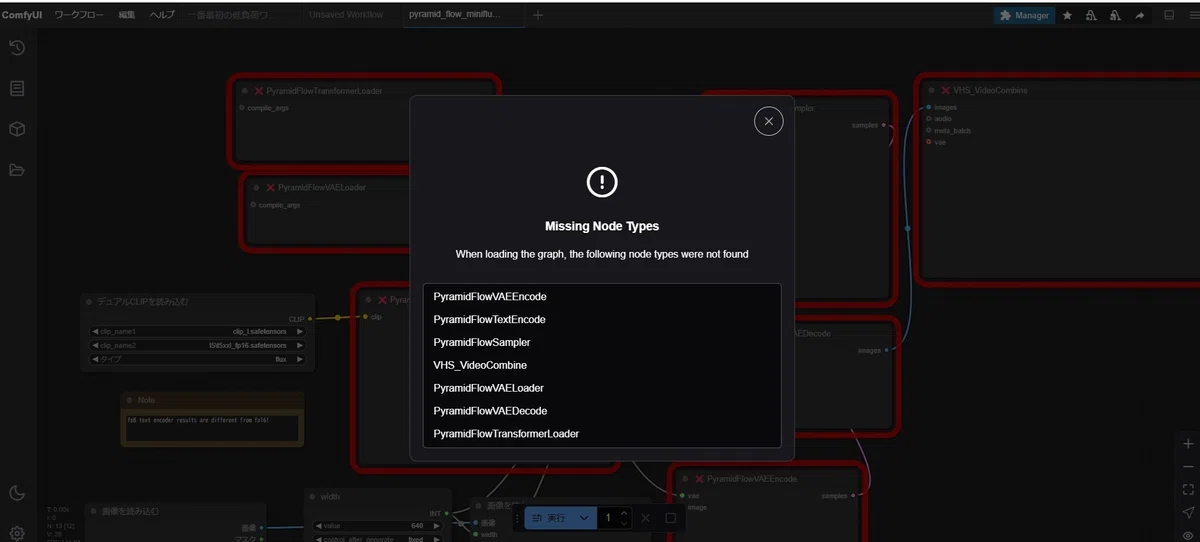
Task: Open settings gear icon
Action: click(17, 533)
